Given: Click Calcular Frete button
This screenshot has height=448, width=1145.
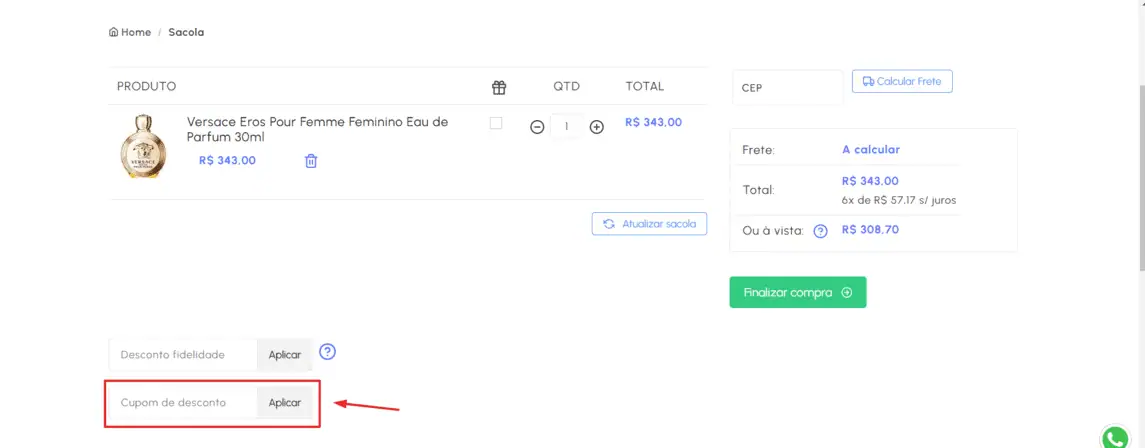Looking at the screenshot, I should [902, 81].
